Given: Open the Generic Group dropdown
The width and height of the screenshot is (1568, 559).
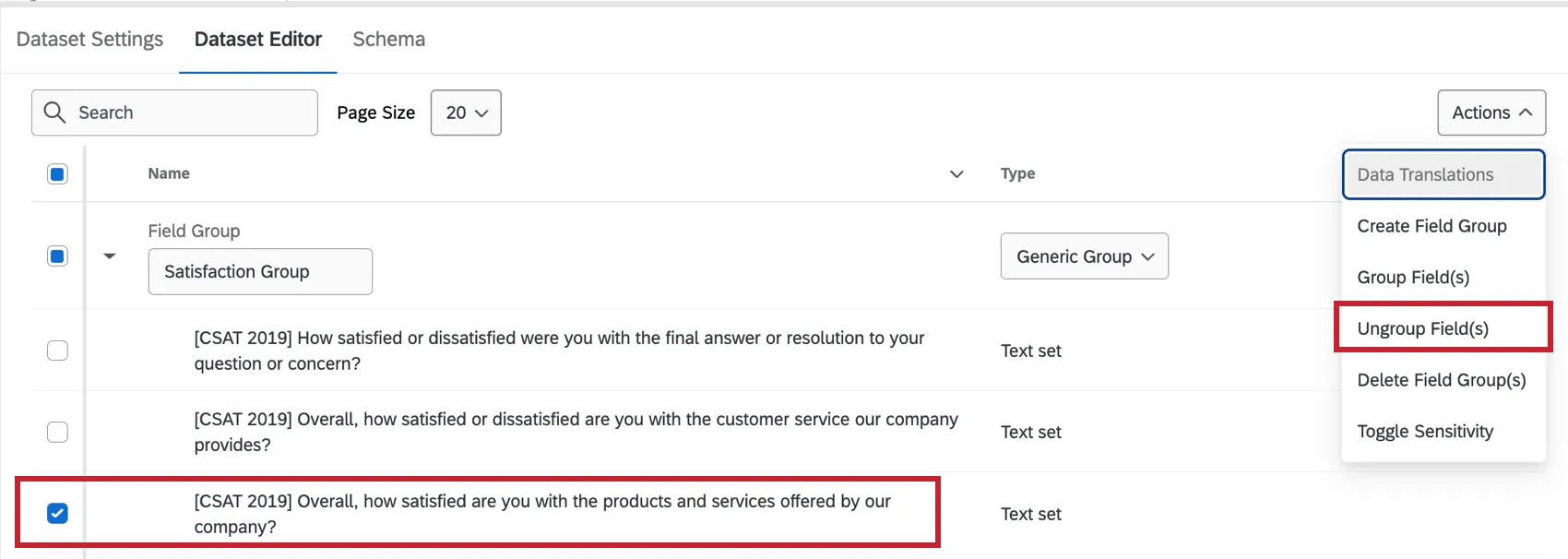Looking at the screenshot, I should point(1084,256).
